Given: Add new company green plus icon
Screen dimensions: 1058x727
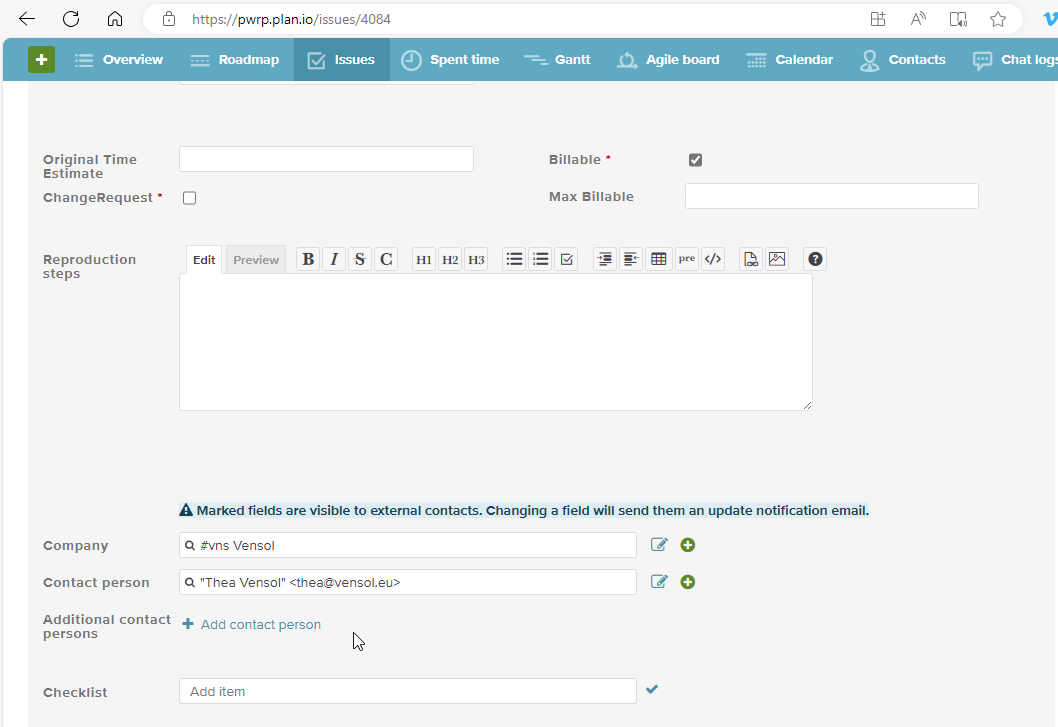Looking at the screenshot, I should tap(688, 545).
